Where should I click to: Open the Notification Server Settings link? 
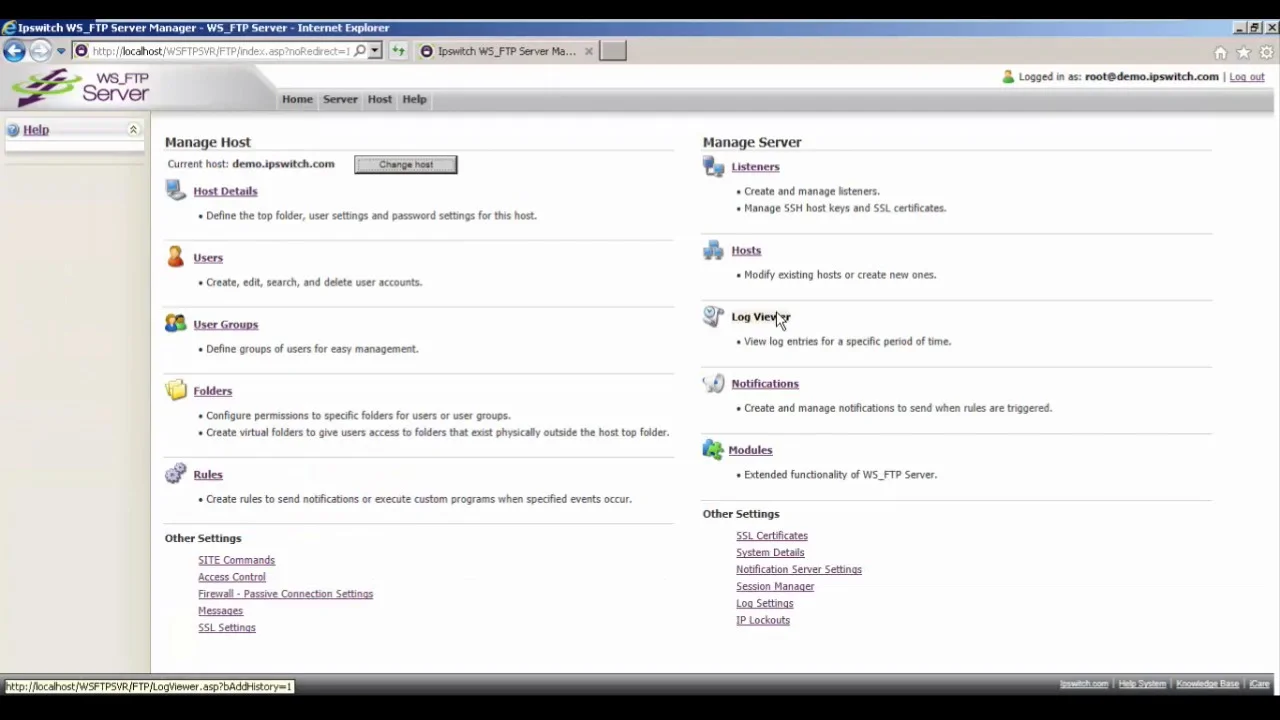(x=799, y=570)
